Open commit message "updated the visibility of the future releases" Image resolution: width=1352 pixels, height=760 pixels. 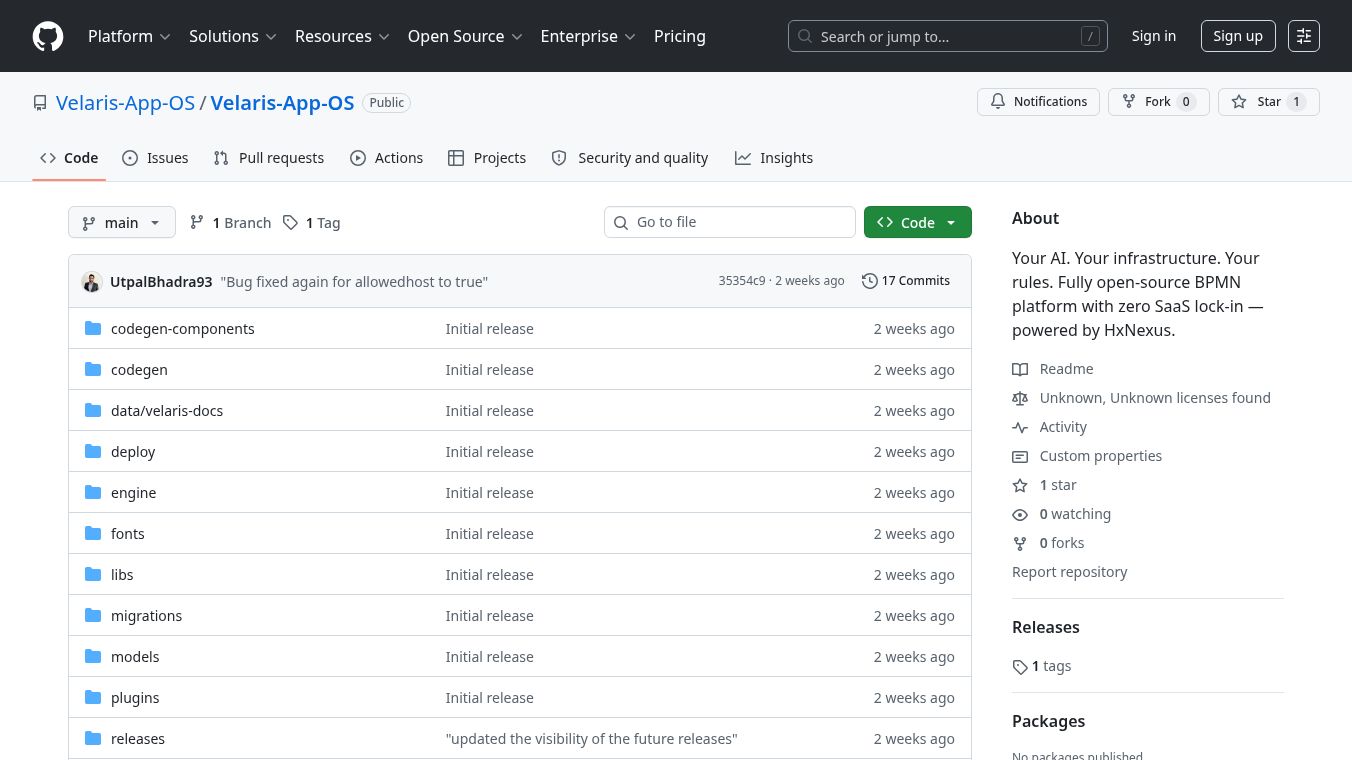click(x=592, y=739)
